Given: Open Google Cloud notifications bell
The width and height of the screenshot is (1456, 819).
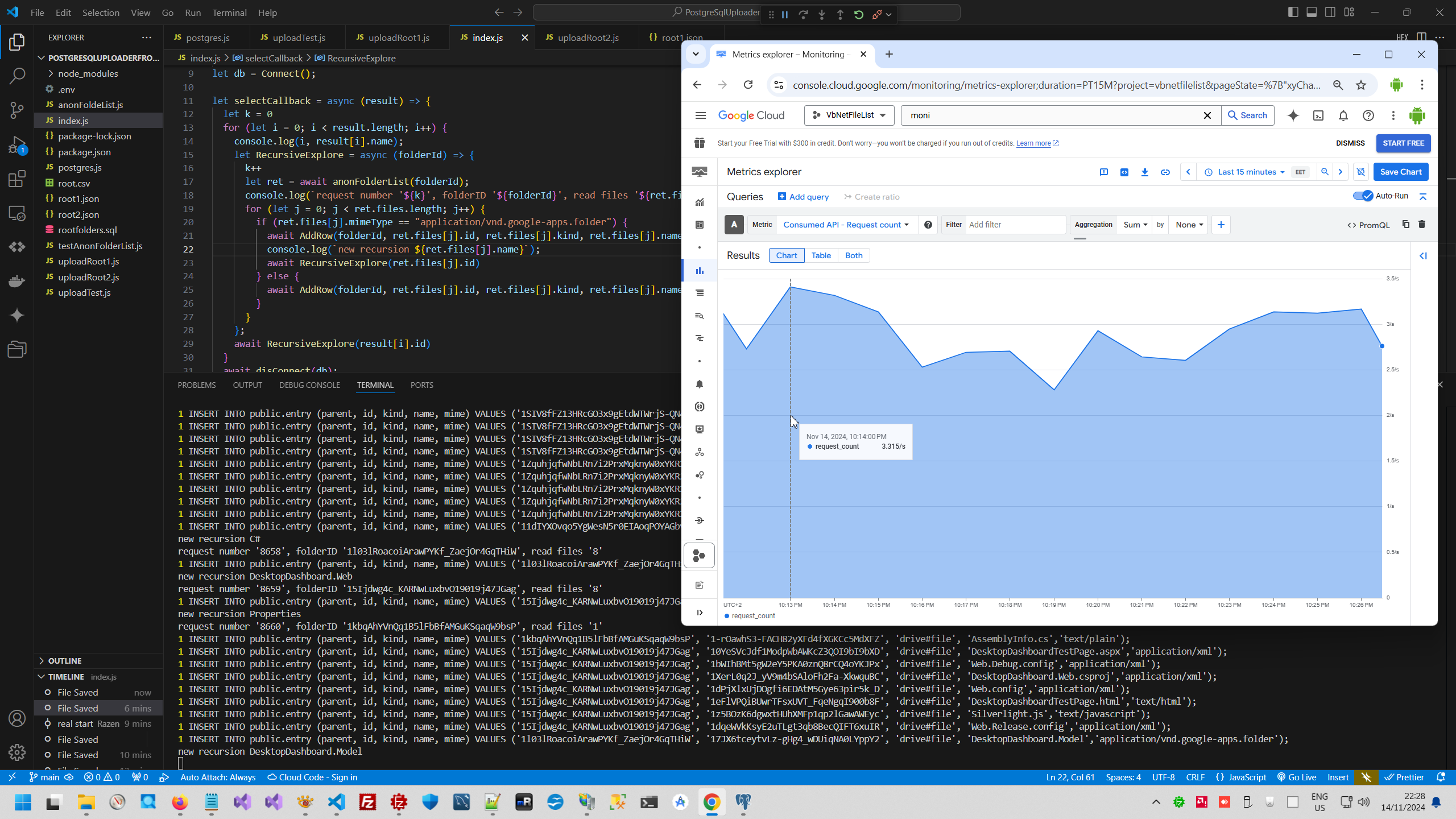Looking at the screenshot, I should (1343, 115).
